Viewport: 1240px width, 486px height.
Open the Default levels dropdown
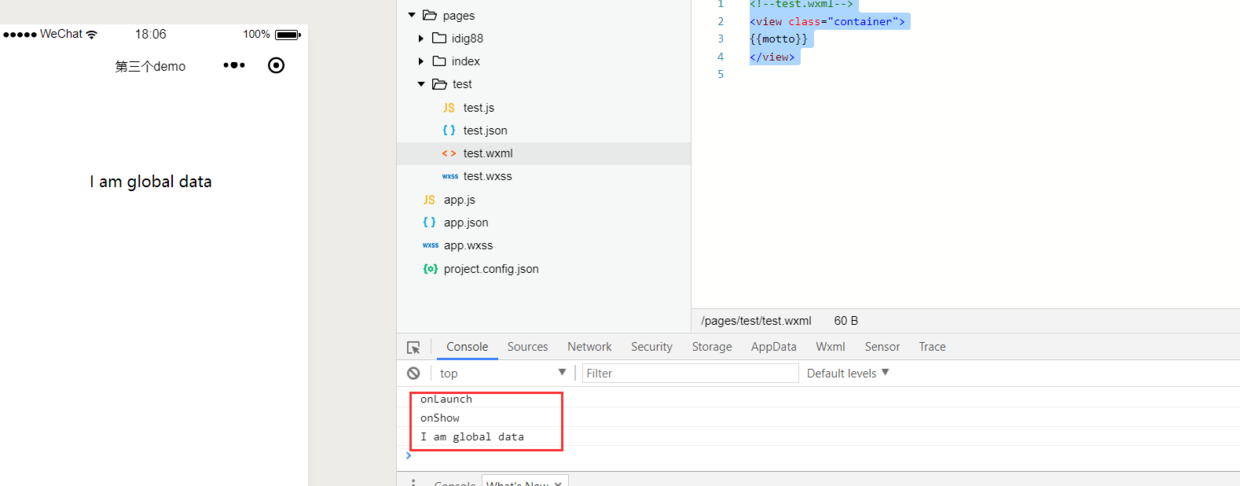848,373
